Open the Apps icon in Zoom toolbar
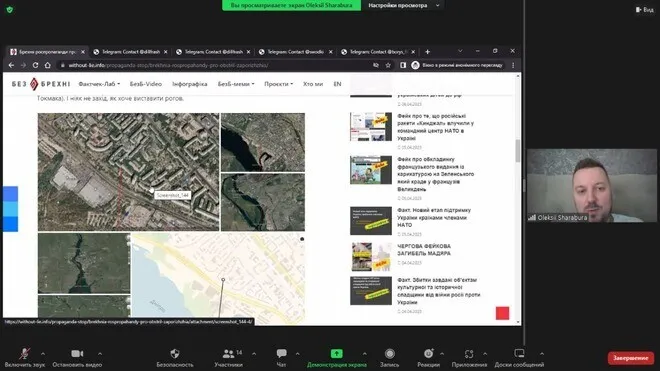 click(x=469, y=354)
